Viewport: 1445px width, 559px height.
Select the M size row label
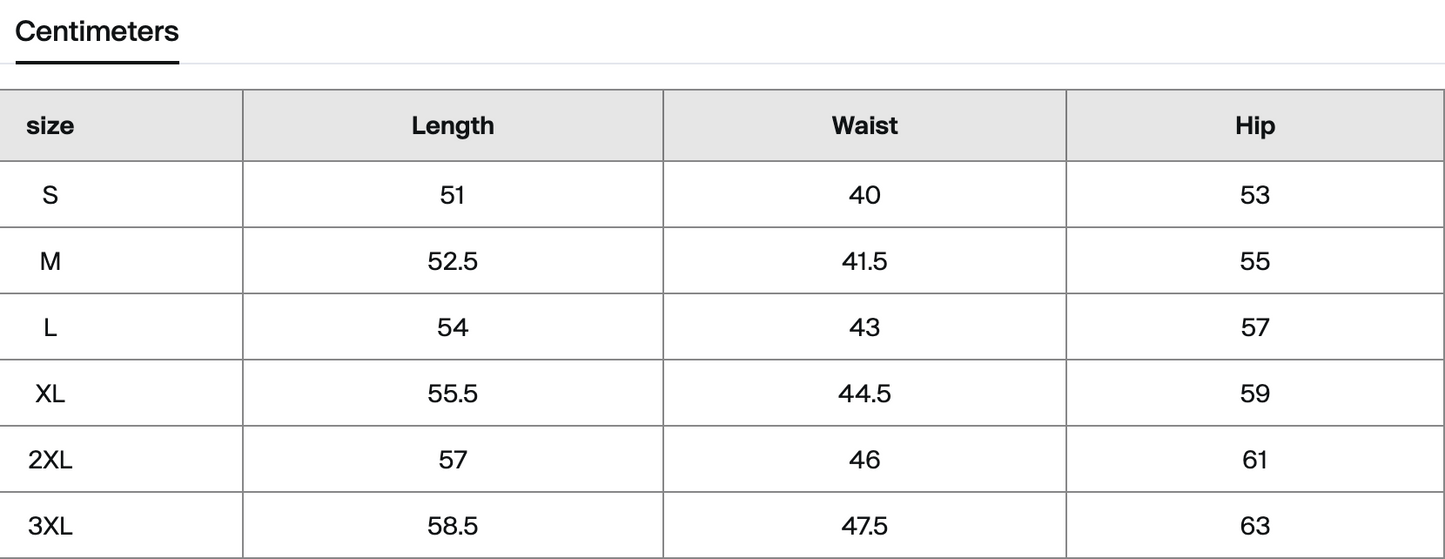[x=50, y=261]
